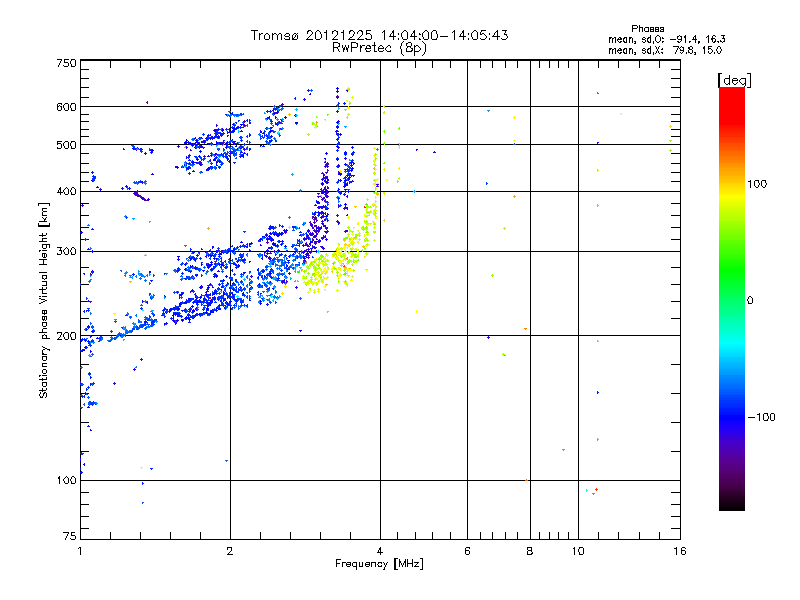The height and width of the screenshot is (600, 800).
Task: Click the y-axis tick label '200'
Action: point(66,336)
